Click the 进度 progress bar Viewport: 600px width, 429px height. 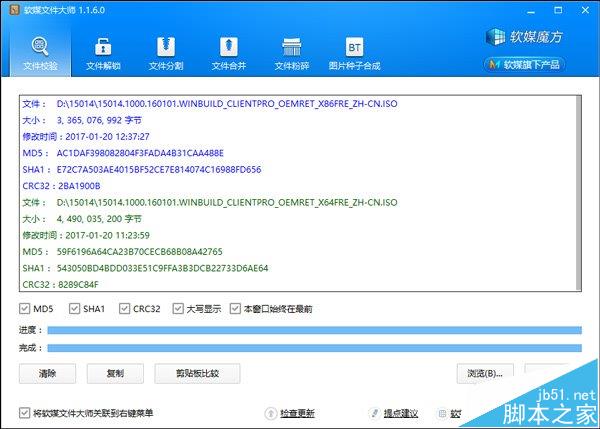point(315,330)
